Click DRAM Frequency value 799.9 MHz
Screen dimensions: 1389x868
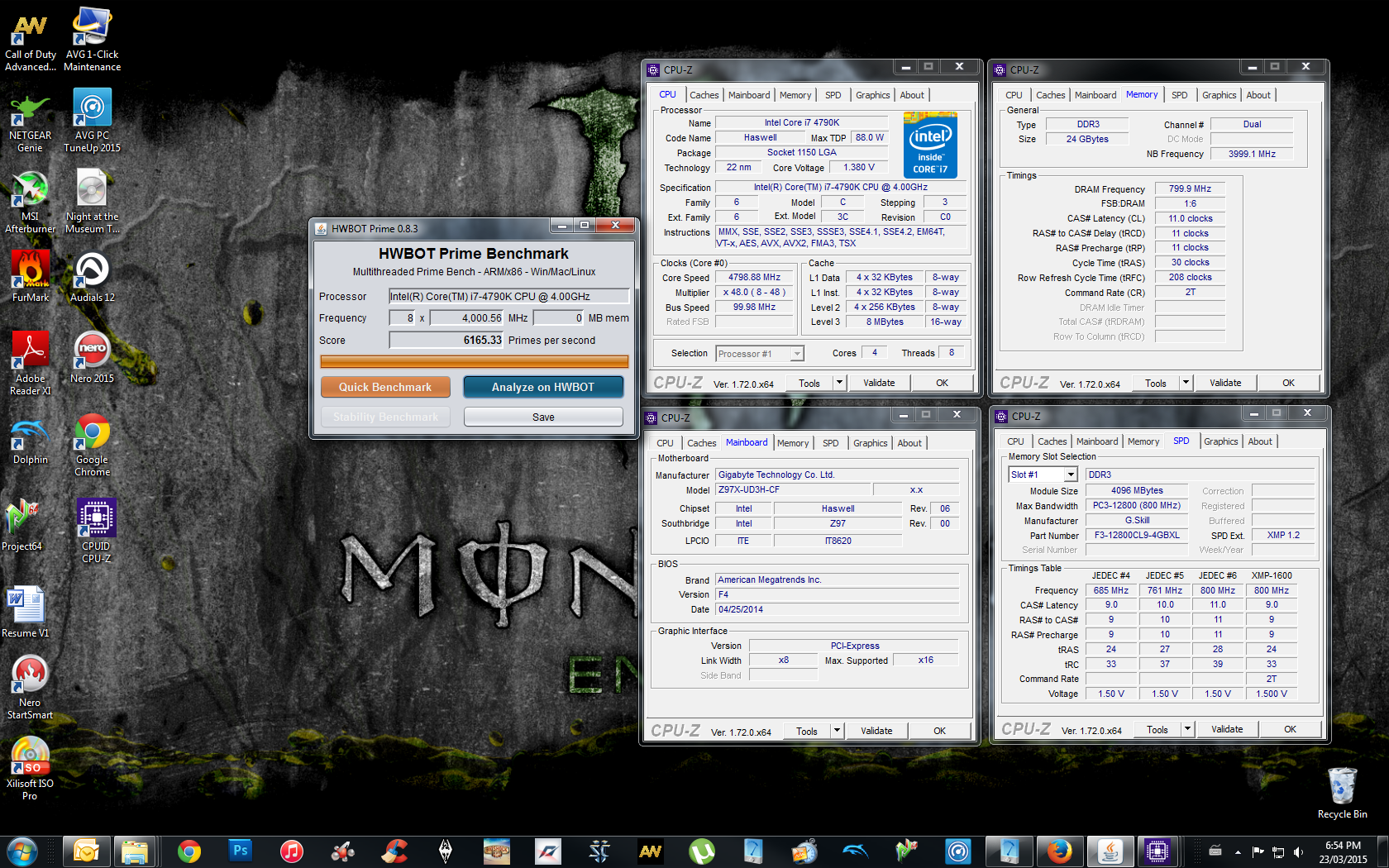coord(1190,189)
